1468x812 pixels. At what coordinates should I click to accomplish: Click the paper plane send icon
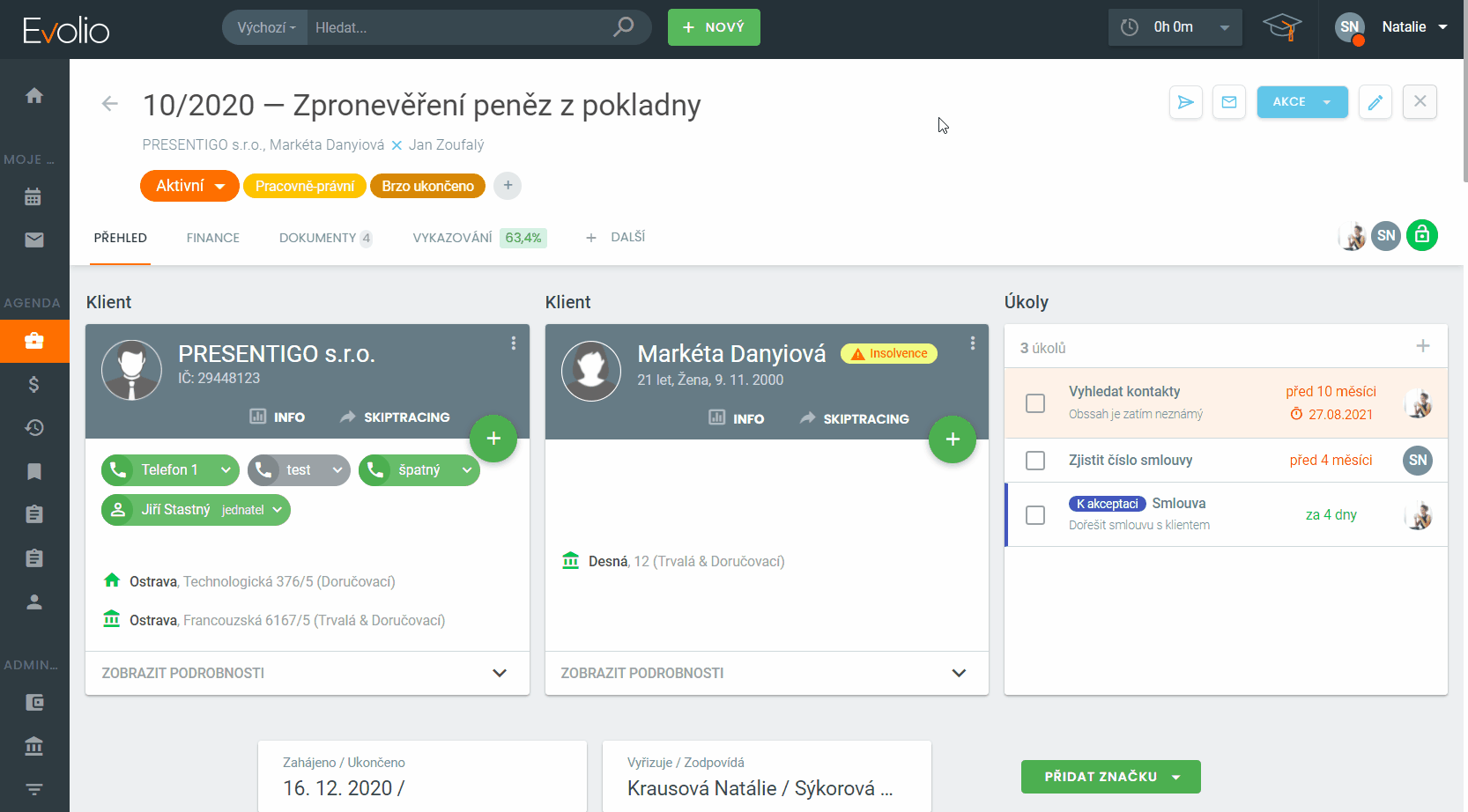pyautogui.click(x=1185, y=102)
